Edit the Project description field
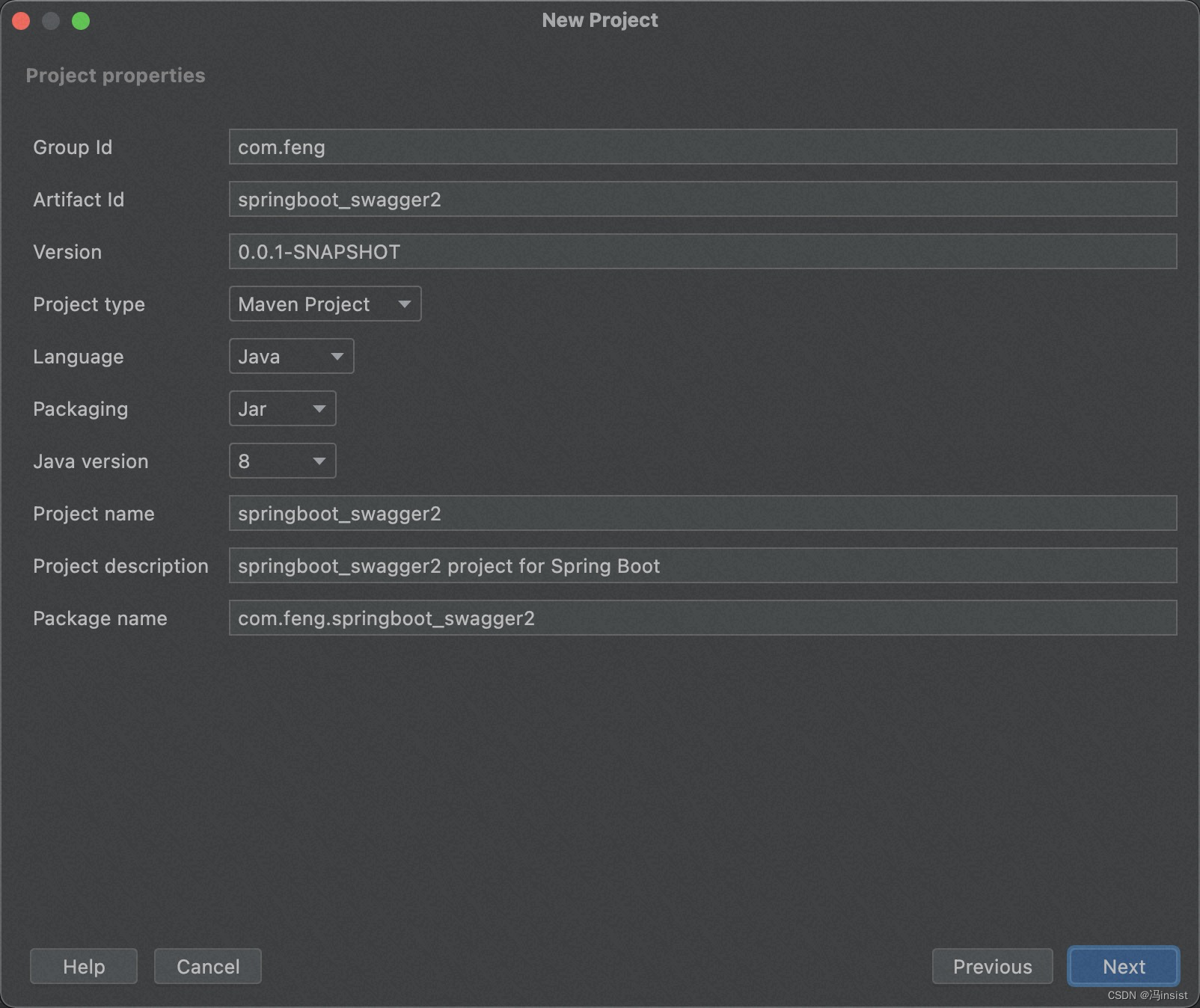Screen dimensions: 1200x1008 (702, 565)
